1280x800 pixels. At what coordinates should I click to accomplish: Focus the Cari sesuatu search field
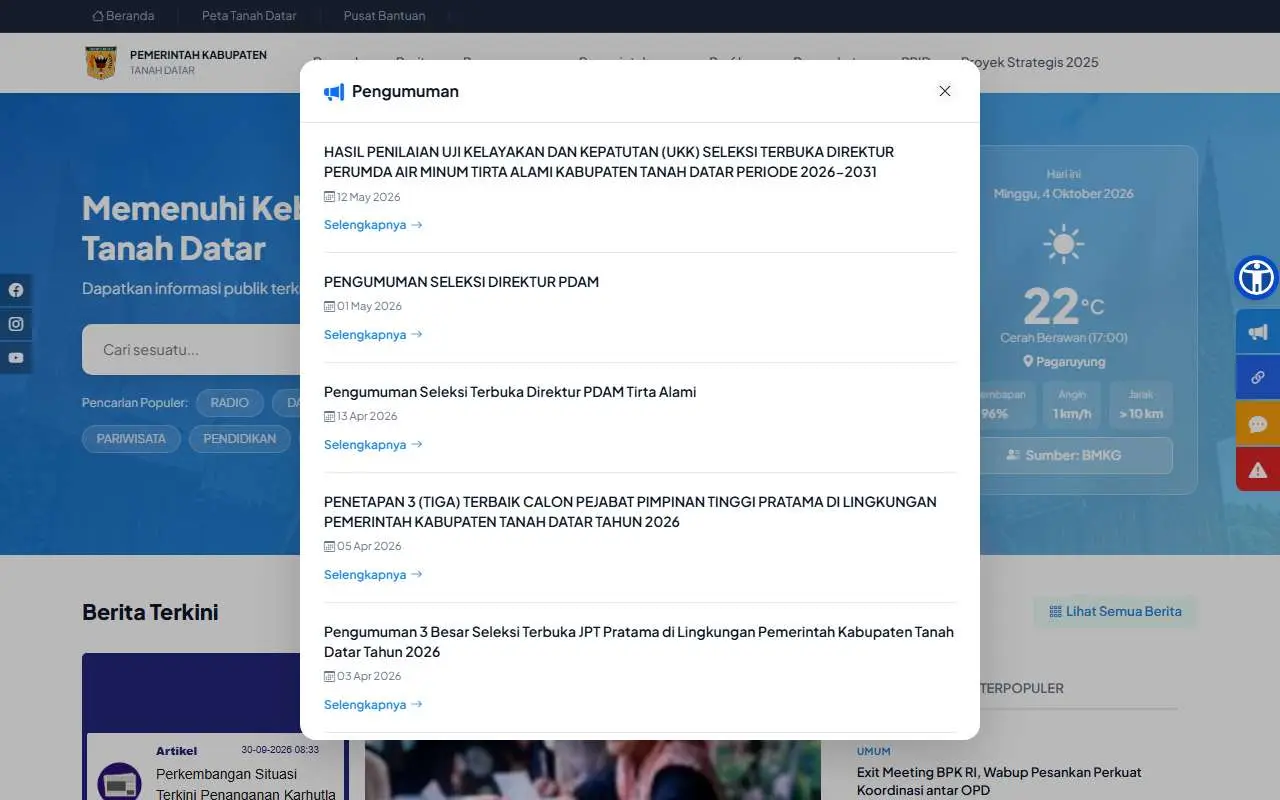pyautogui.click(x=191, y=350)
